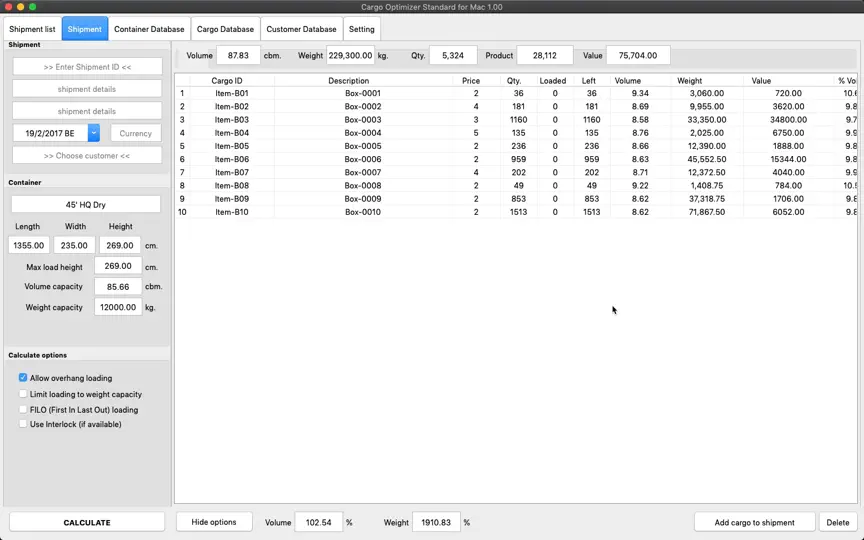Edit the Max load height field

(x=118, y=266)
